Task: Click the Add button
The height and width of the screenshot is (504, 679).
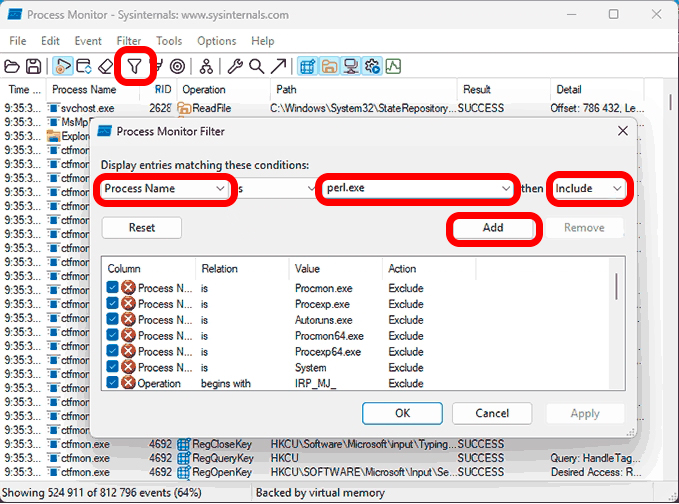Action: pyautogui.click(x=493, y=228)
